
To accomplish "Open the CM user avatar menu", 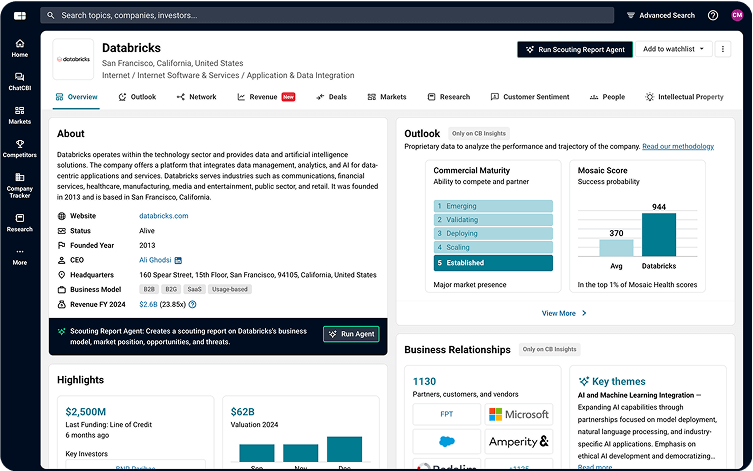I will tap(737, 16).
